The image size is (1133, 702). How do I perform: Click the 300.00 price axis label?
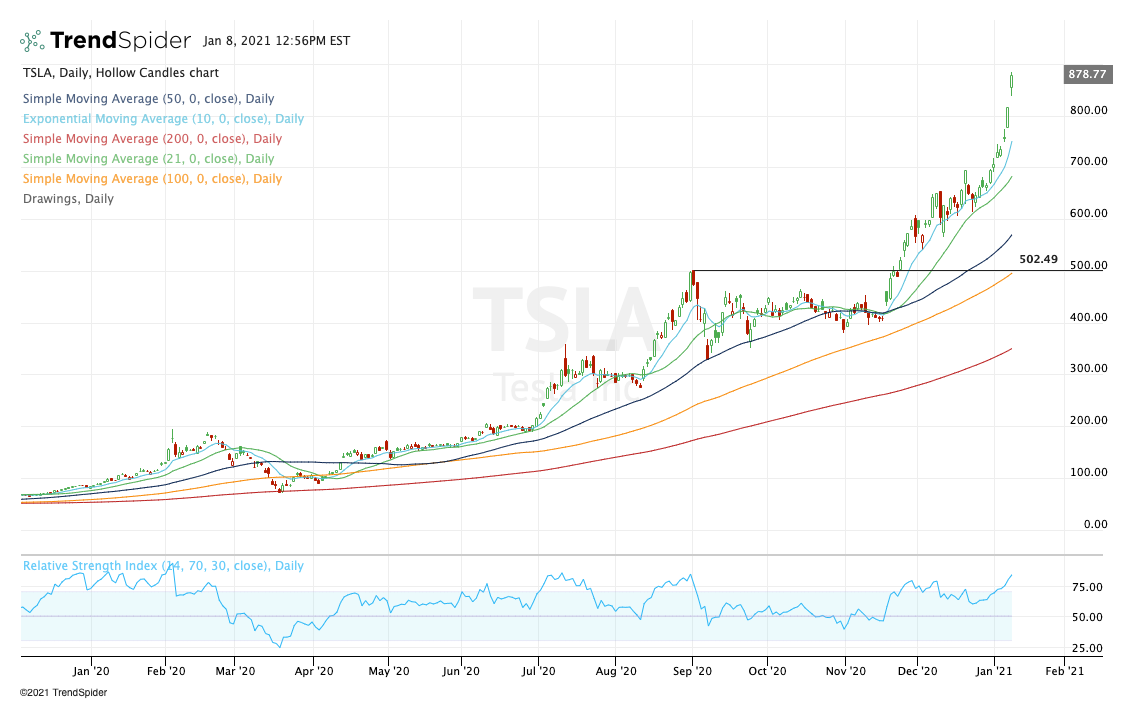pos(1088,368)
